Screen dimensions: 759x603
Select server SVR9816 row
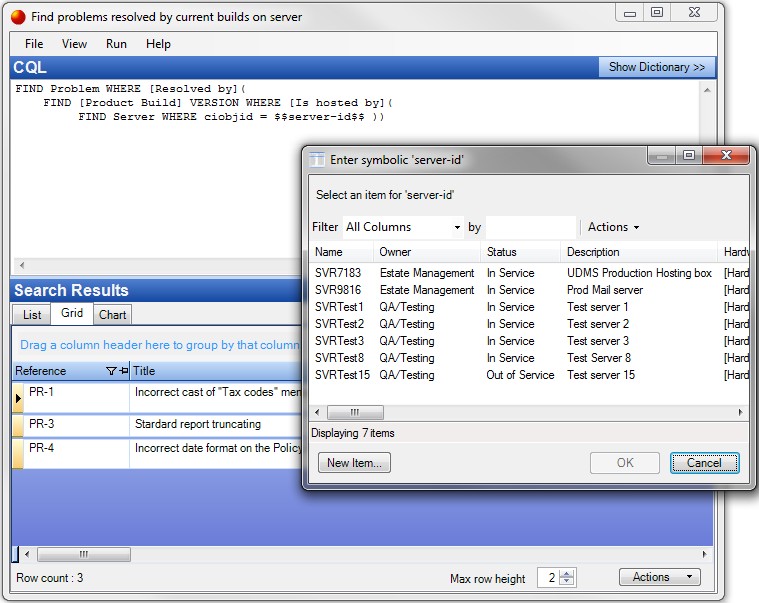coord(529,290)
